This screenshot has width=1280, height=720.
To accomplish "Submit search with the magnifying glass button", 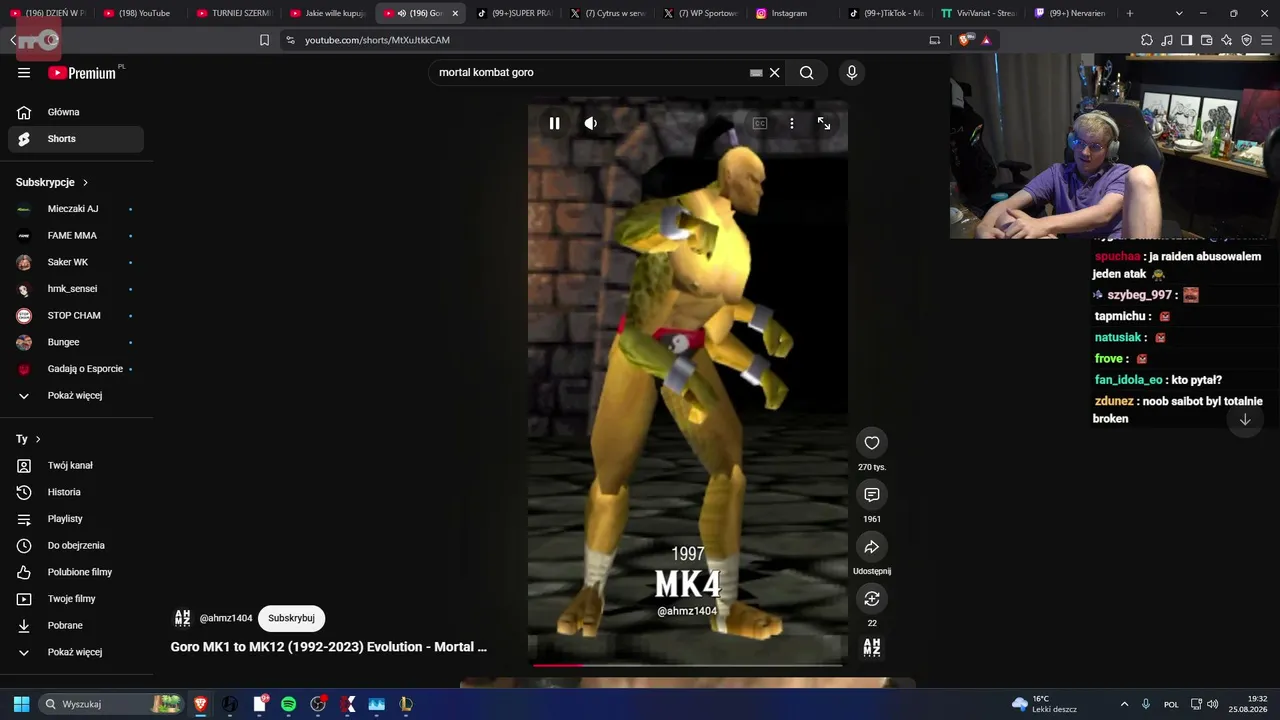I will click(x=807, y=73).
